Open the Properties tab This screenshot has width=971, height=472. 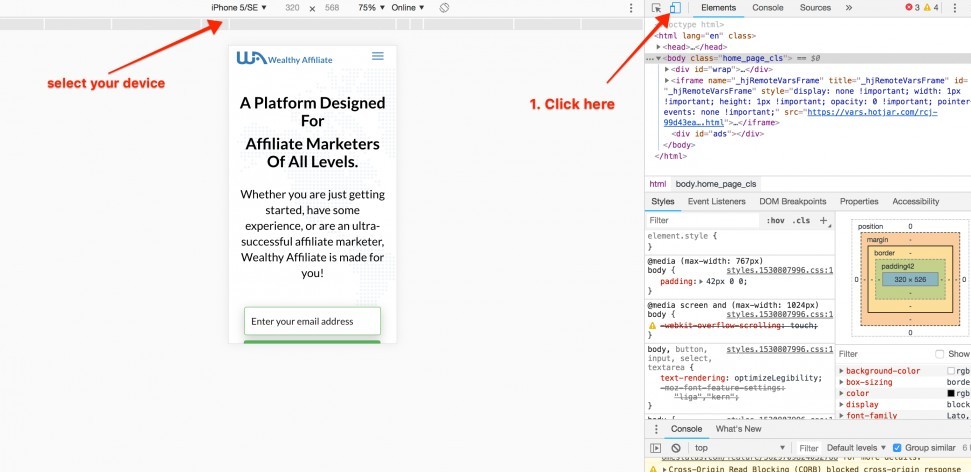[x=859, y=201]
